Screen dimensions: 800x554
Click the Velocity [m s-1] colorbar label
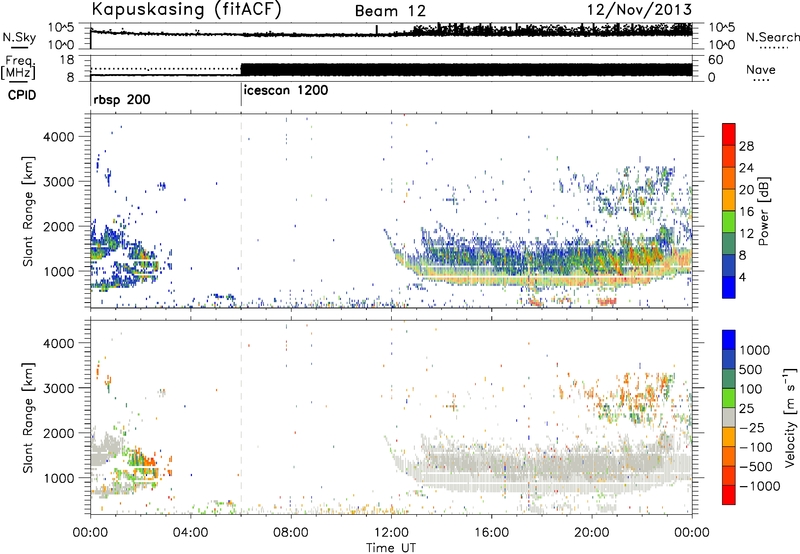pyautogui.click(x=790, y=417)
